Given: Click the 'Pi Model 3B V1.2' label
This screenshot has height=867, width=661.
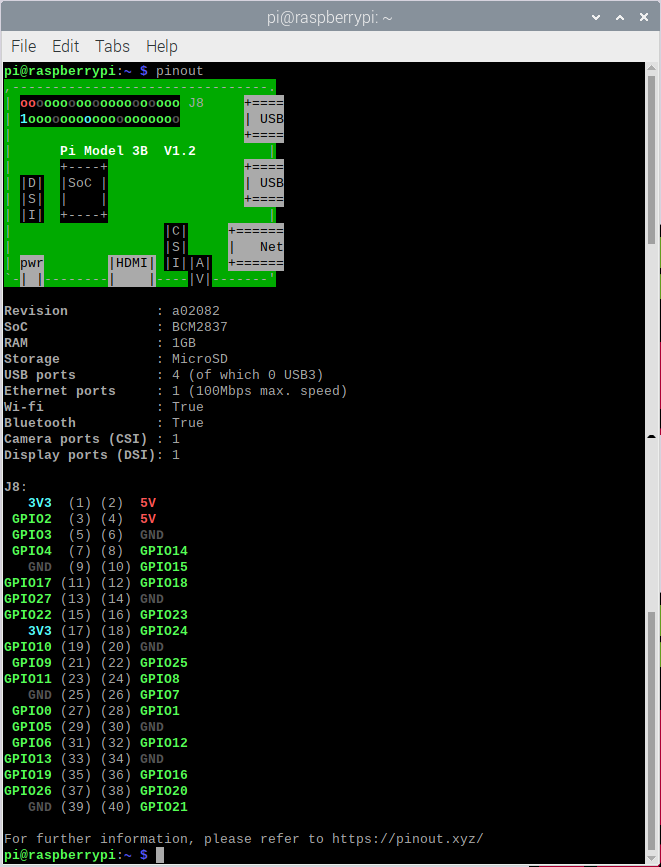Looking at the screenshot, I should pos(128,150).
